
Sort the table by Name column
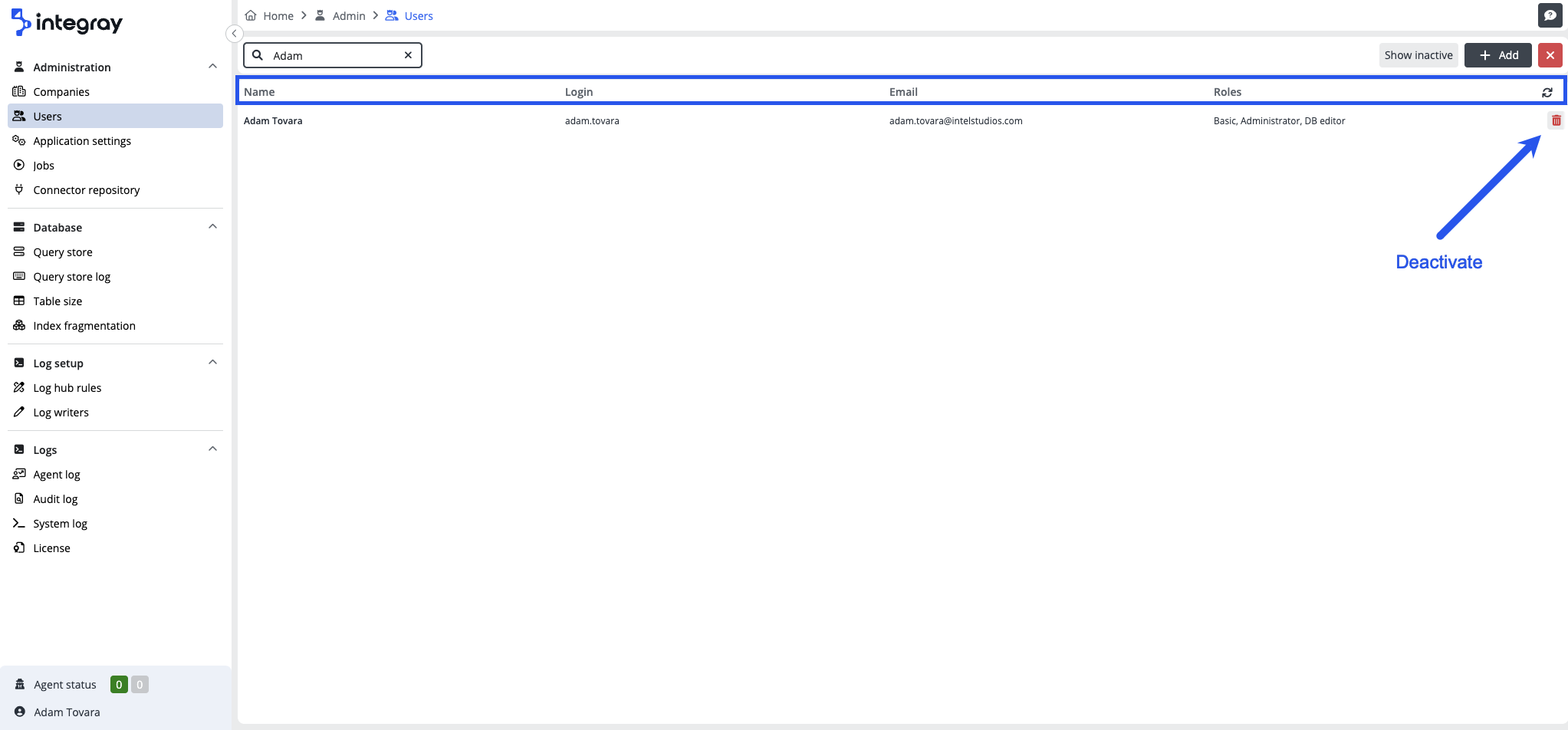[x=259, y=92]
